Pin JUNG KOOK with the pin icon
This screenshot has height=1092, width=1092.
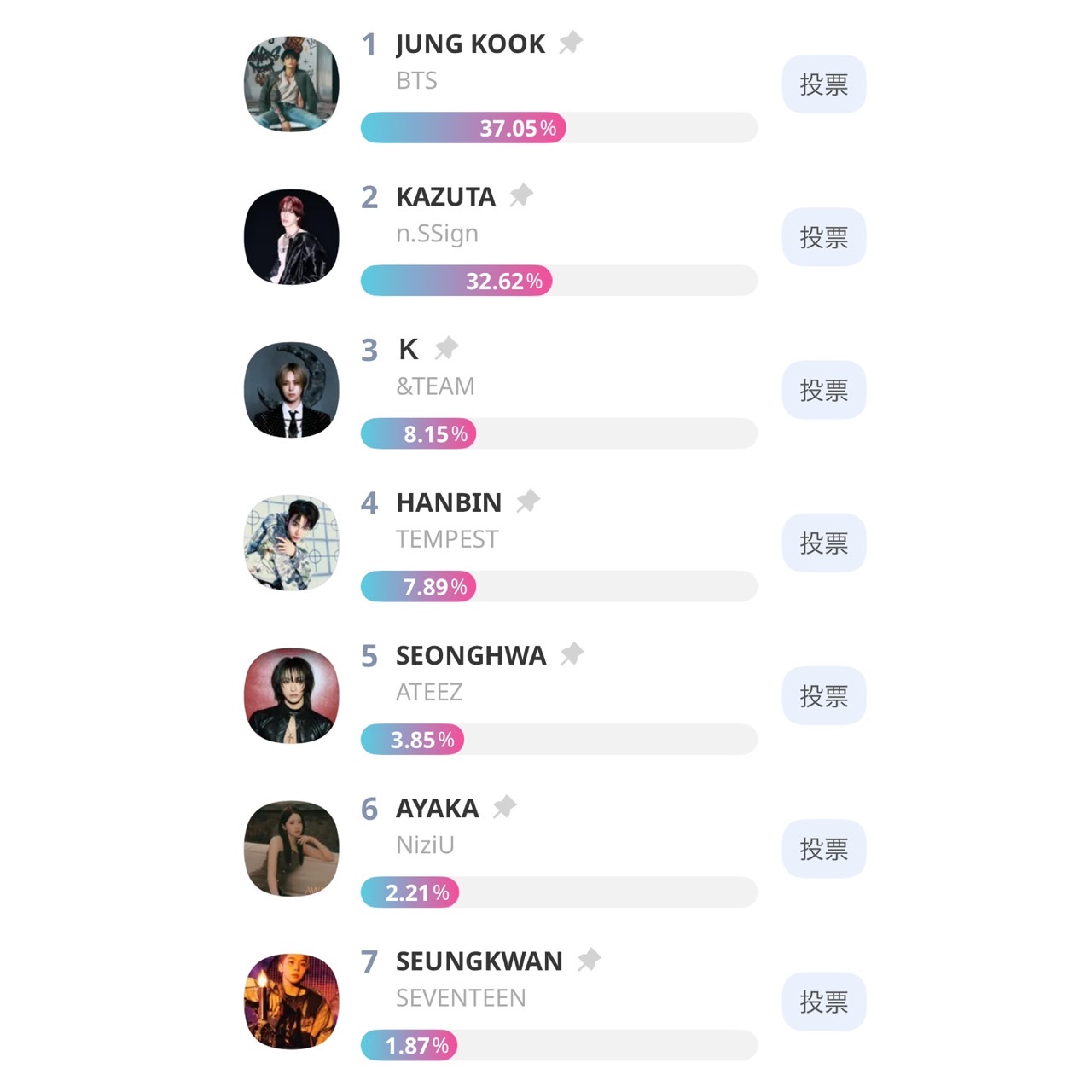pyautogui.click(x=570, y=42)
